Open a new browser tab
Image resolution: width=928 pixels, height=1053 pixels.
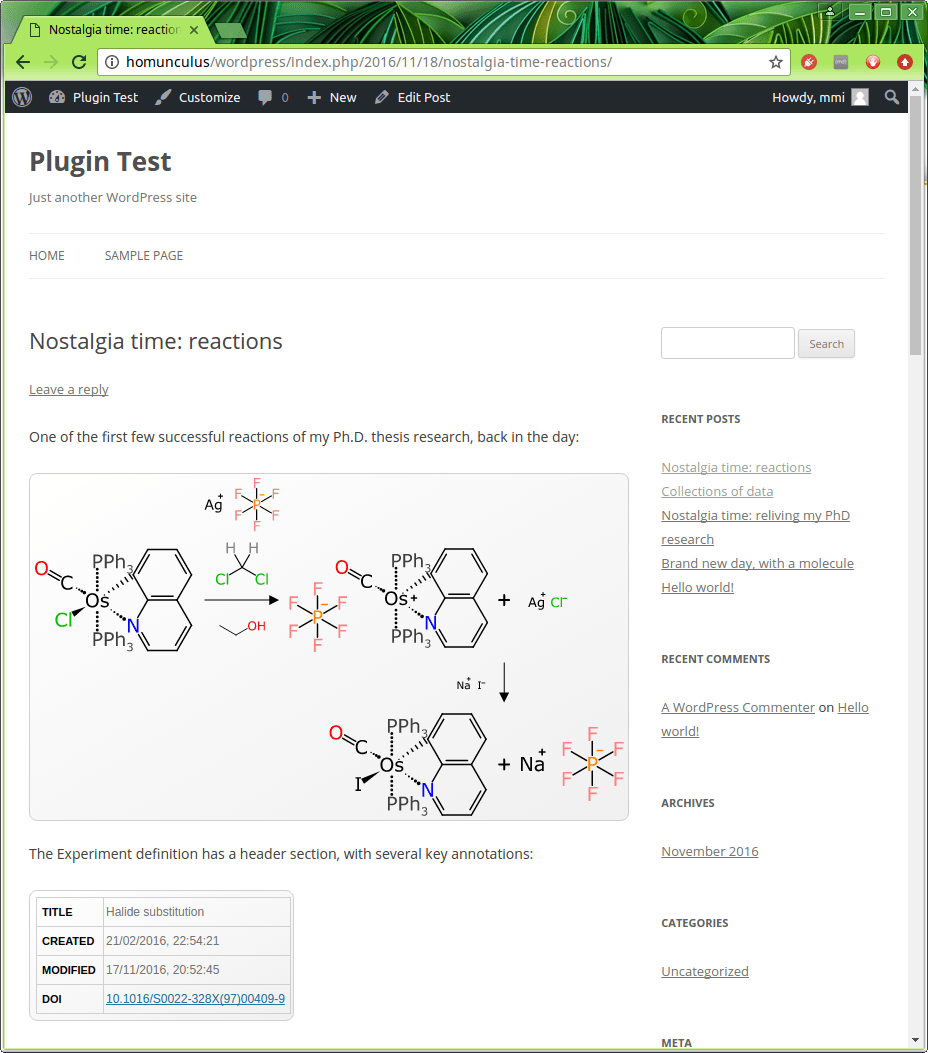(230, 30)
